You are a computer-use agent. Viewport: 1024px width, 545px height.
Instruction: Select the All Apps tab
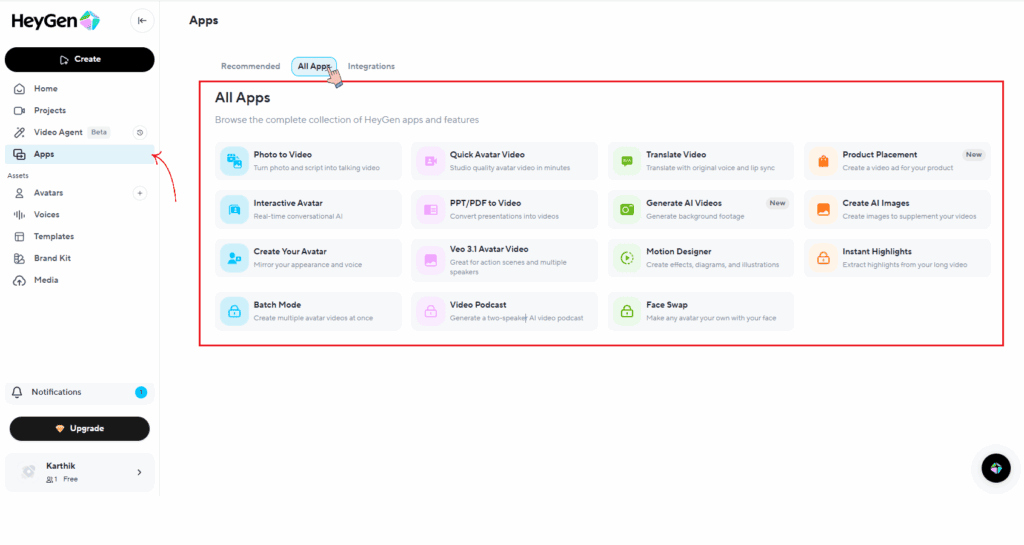314,67
